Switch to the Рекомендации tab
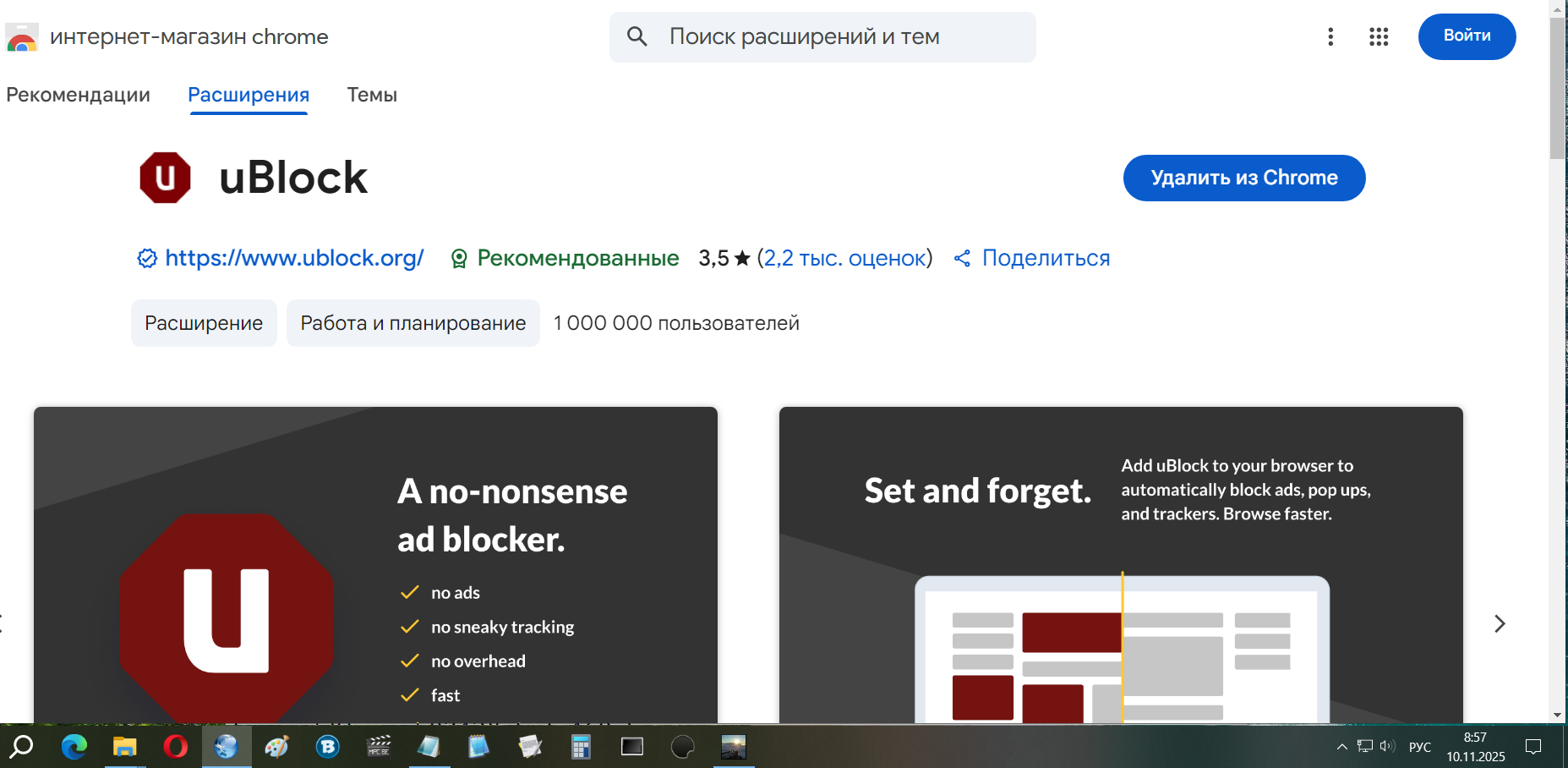The height and width of the screenshot is (768, 1568). pos(78,95)
